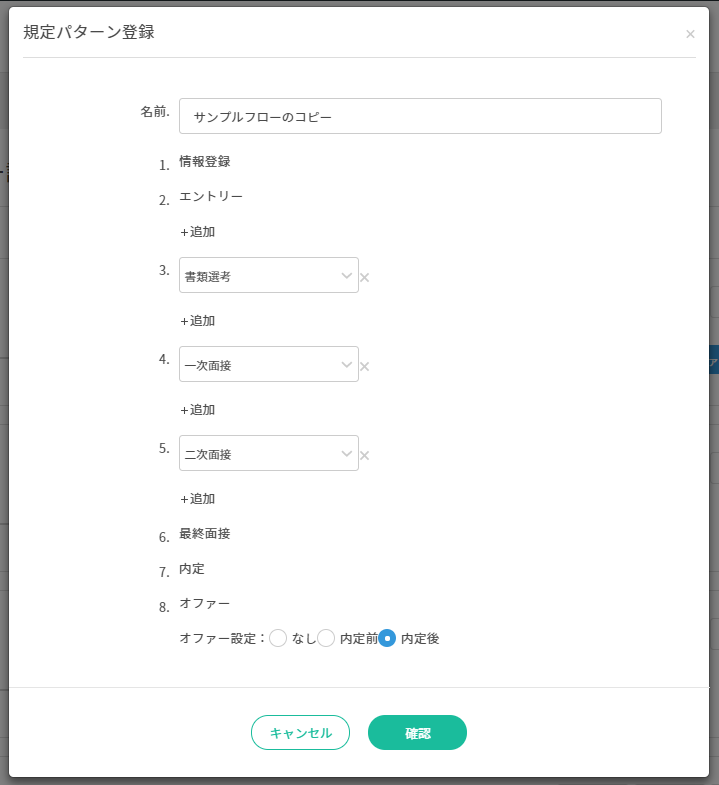Select the なし offer setting radio
Screen dimensions: 719x785
tap(278, 638)
